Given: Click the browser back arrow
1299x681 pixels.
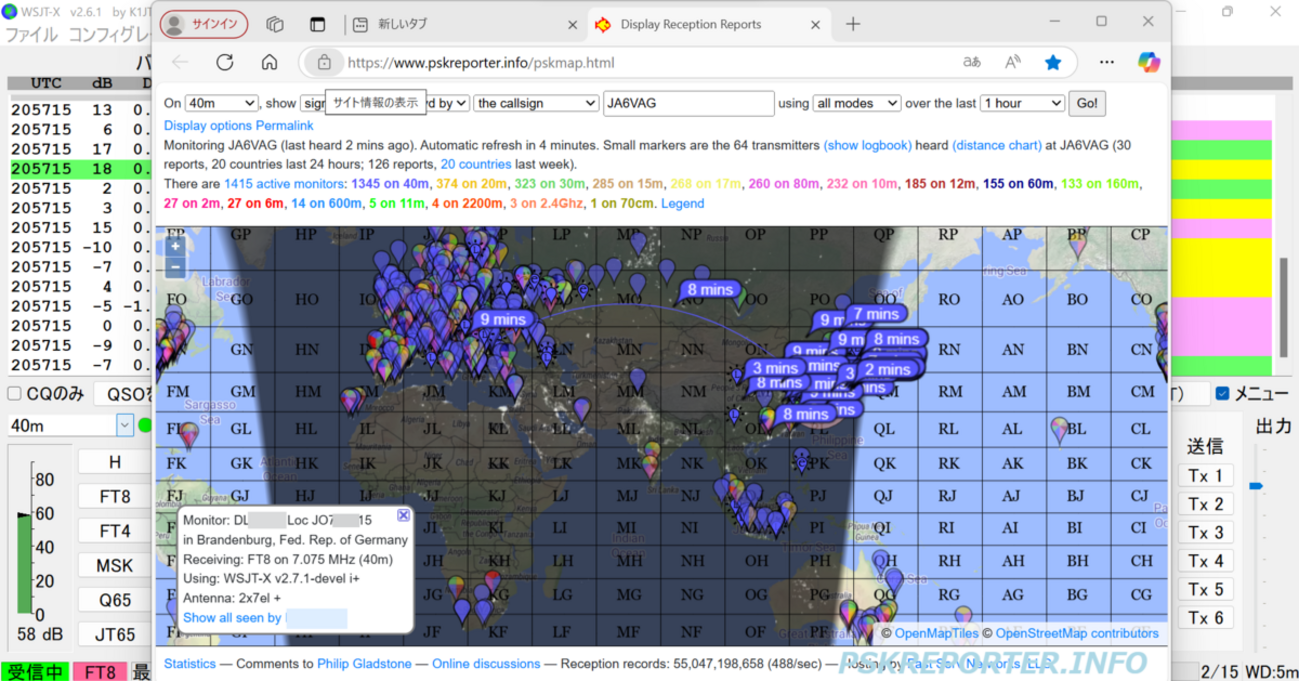Looking at the screenshot, I should click(x=180, y=62).
